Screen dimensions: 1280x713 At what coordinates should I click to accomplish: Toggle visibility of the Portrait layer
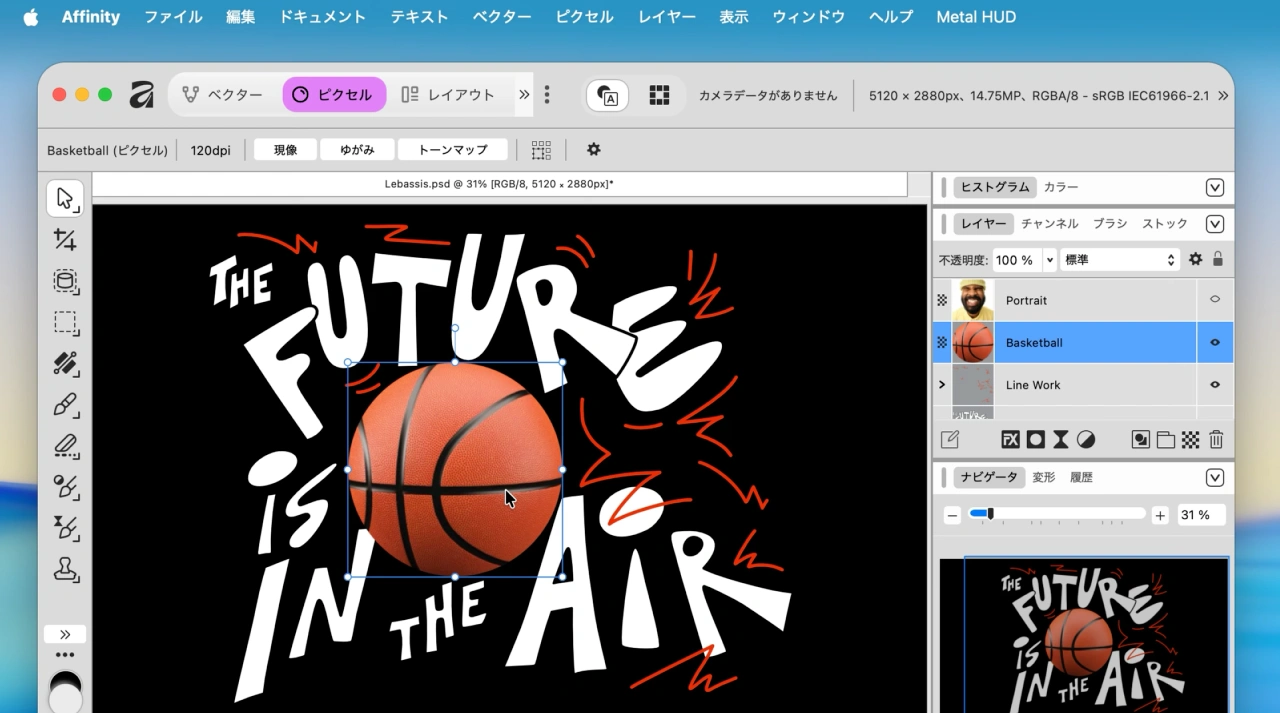tap(1215, 299)
